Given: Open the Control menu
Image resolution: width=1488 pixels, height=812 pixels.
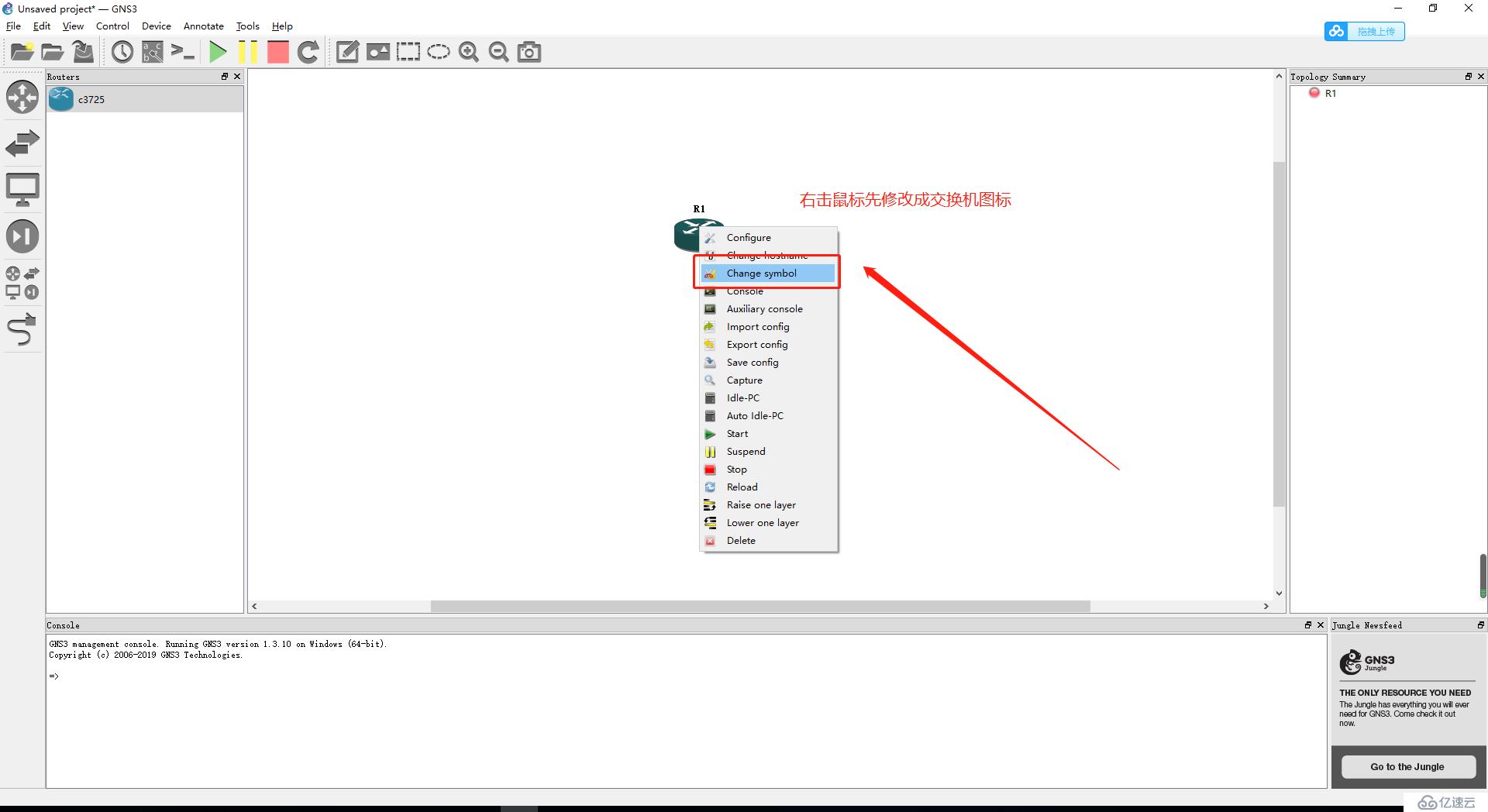Looking at the screenshot, I should (112, 26).
